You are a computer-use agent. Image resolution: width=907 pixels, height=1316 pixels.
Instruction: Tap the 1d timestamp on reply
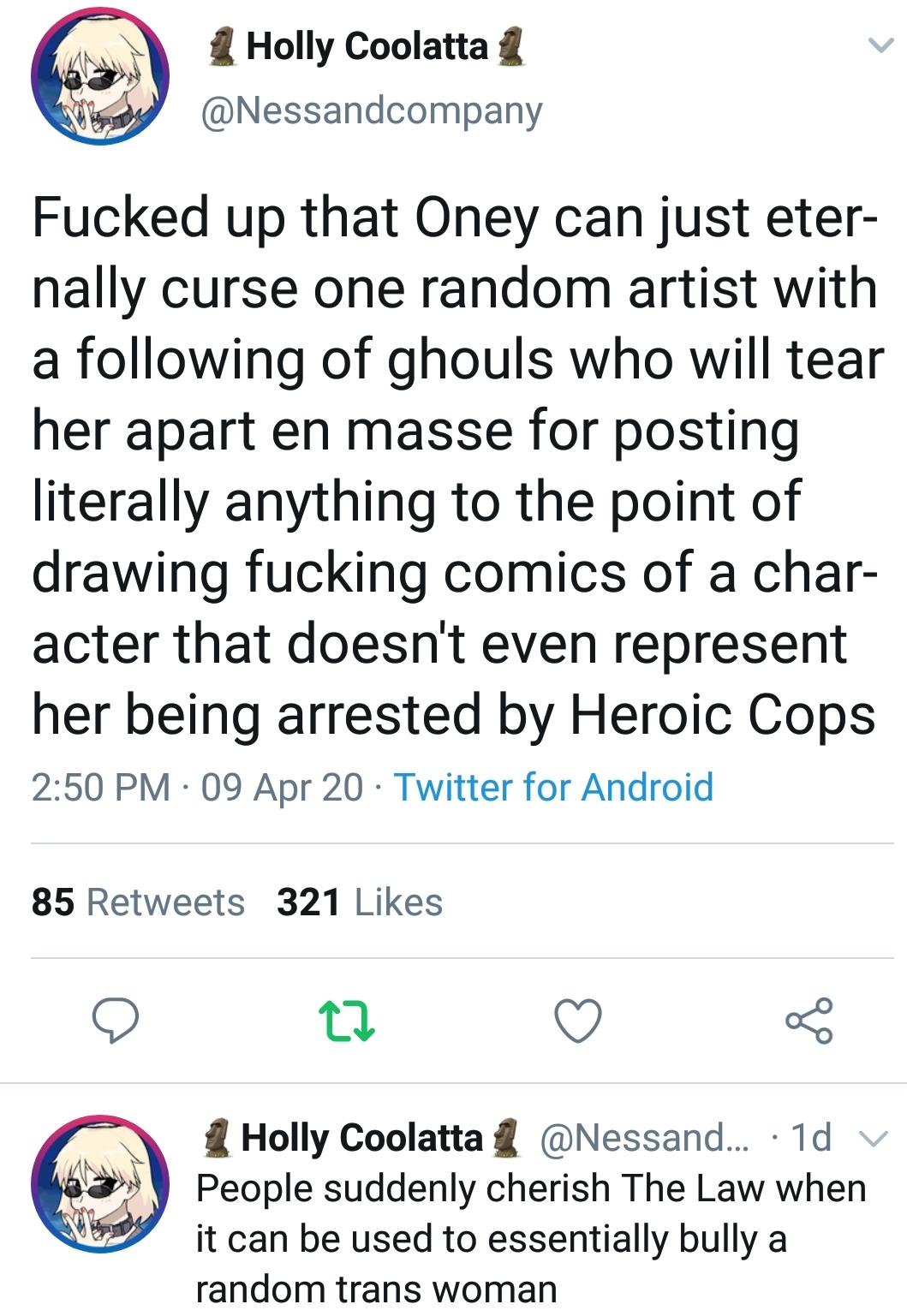[811, 1138]
